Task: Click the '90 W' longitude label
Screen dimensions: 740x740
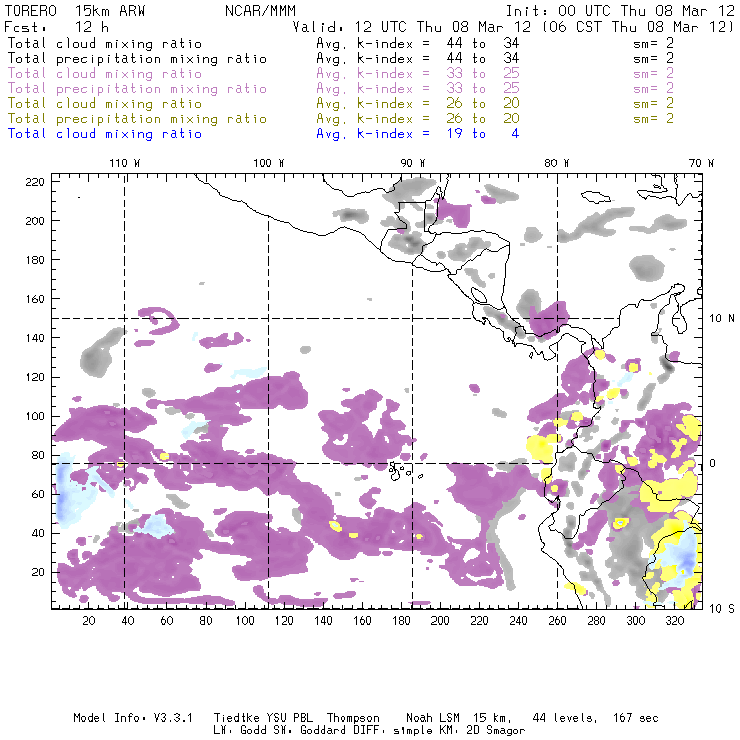Action: click(413, 163)
